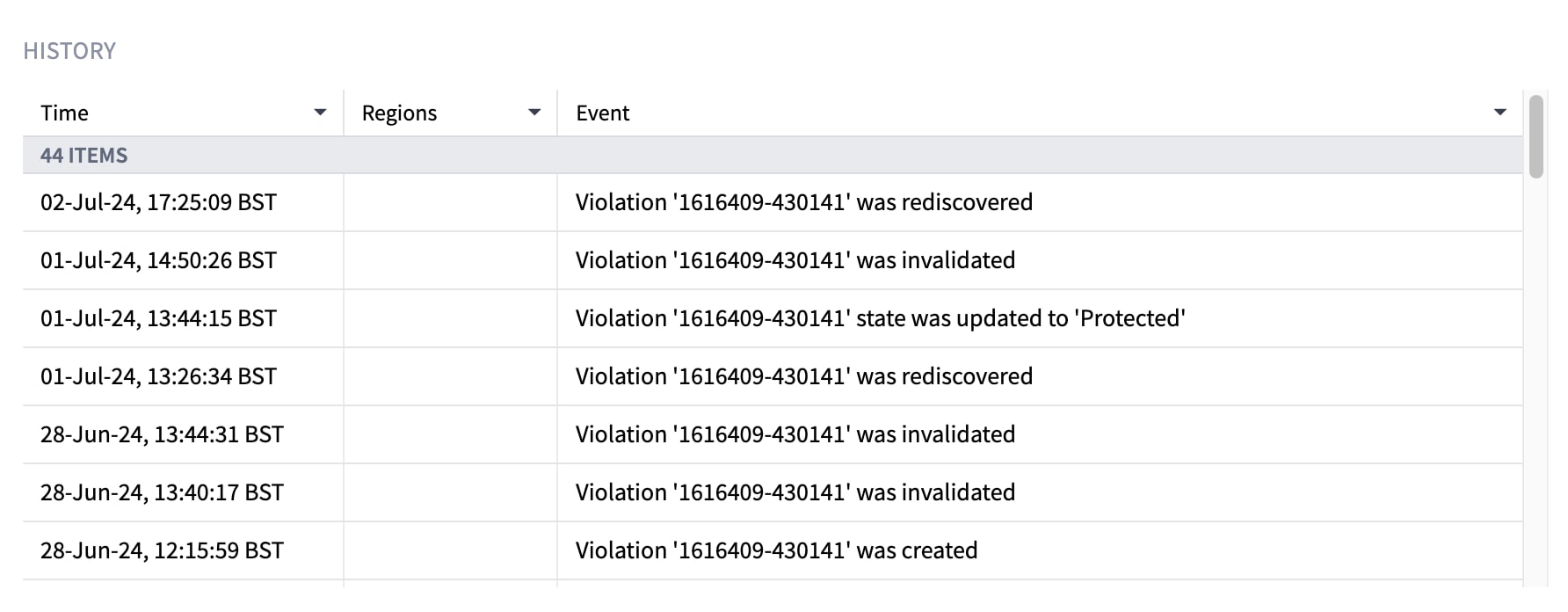Click the empty Regions cell in first row
This screenshot has height=612, width=1568.
(450, 202)
